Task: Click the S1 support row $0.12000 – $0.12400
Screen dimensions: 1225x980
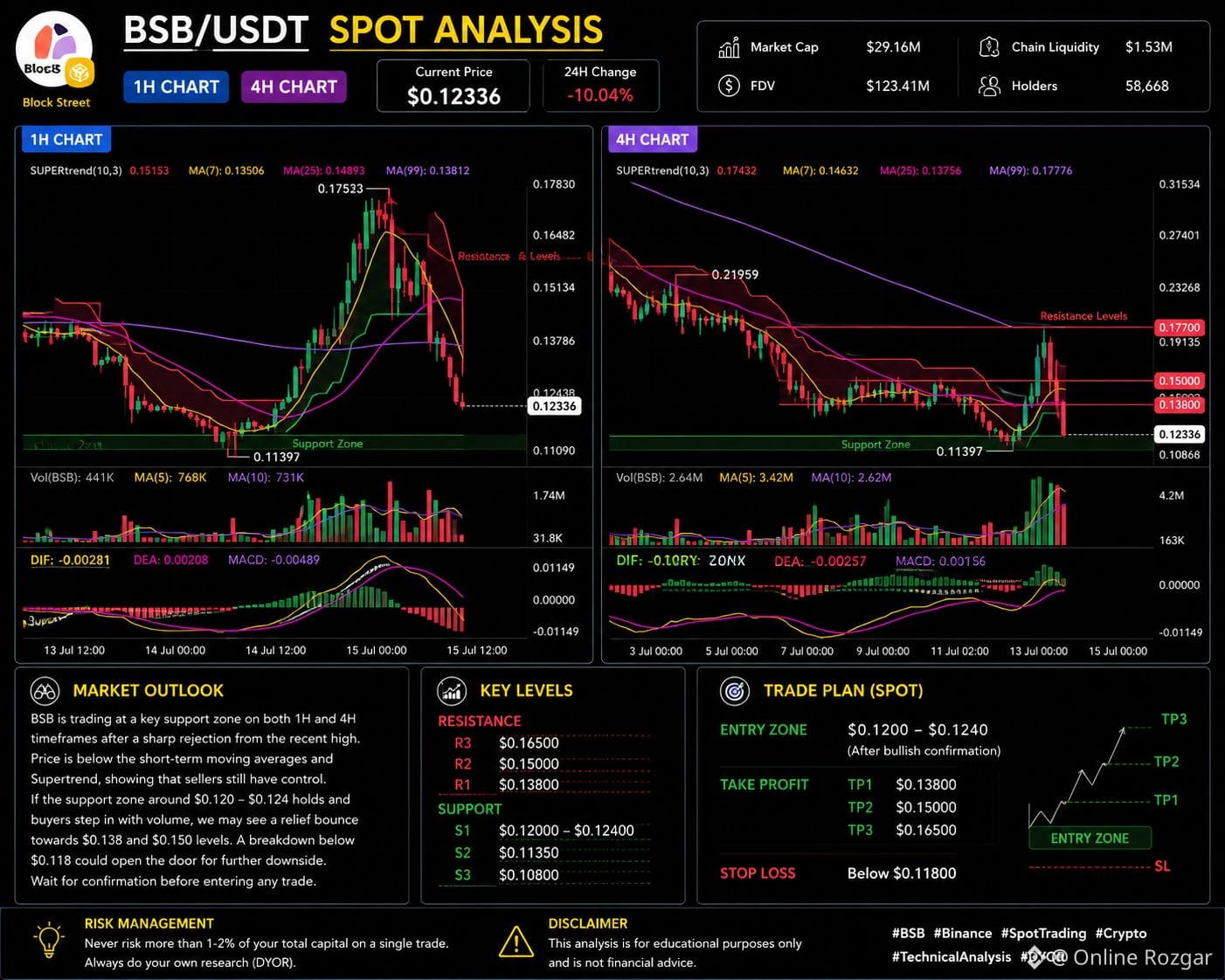Action: (x=544, y=830)
